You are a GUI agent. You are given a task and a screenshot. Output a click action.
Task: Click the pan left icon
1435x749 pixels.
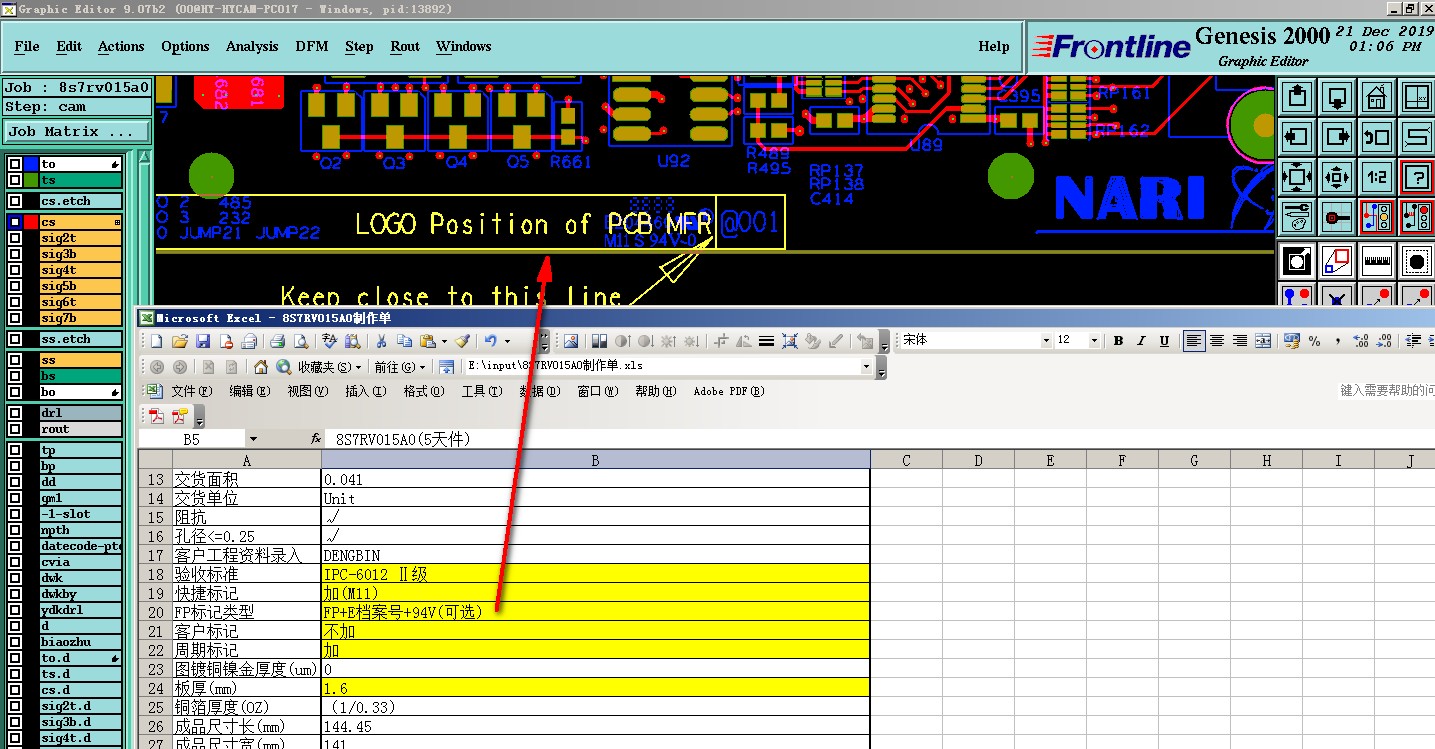[1297, 137]
